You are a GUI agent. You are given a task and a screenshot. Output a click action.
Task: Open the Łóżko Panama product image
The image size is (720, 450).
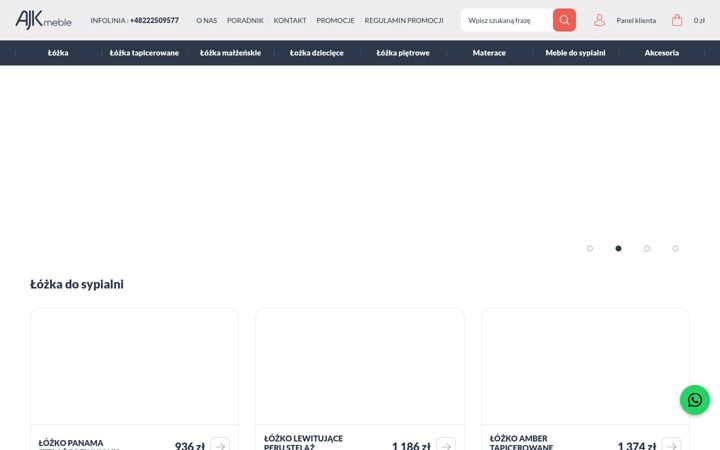134,367
